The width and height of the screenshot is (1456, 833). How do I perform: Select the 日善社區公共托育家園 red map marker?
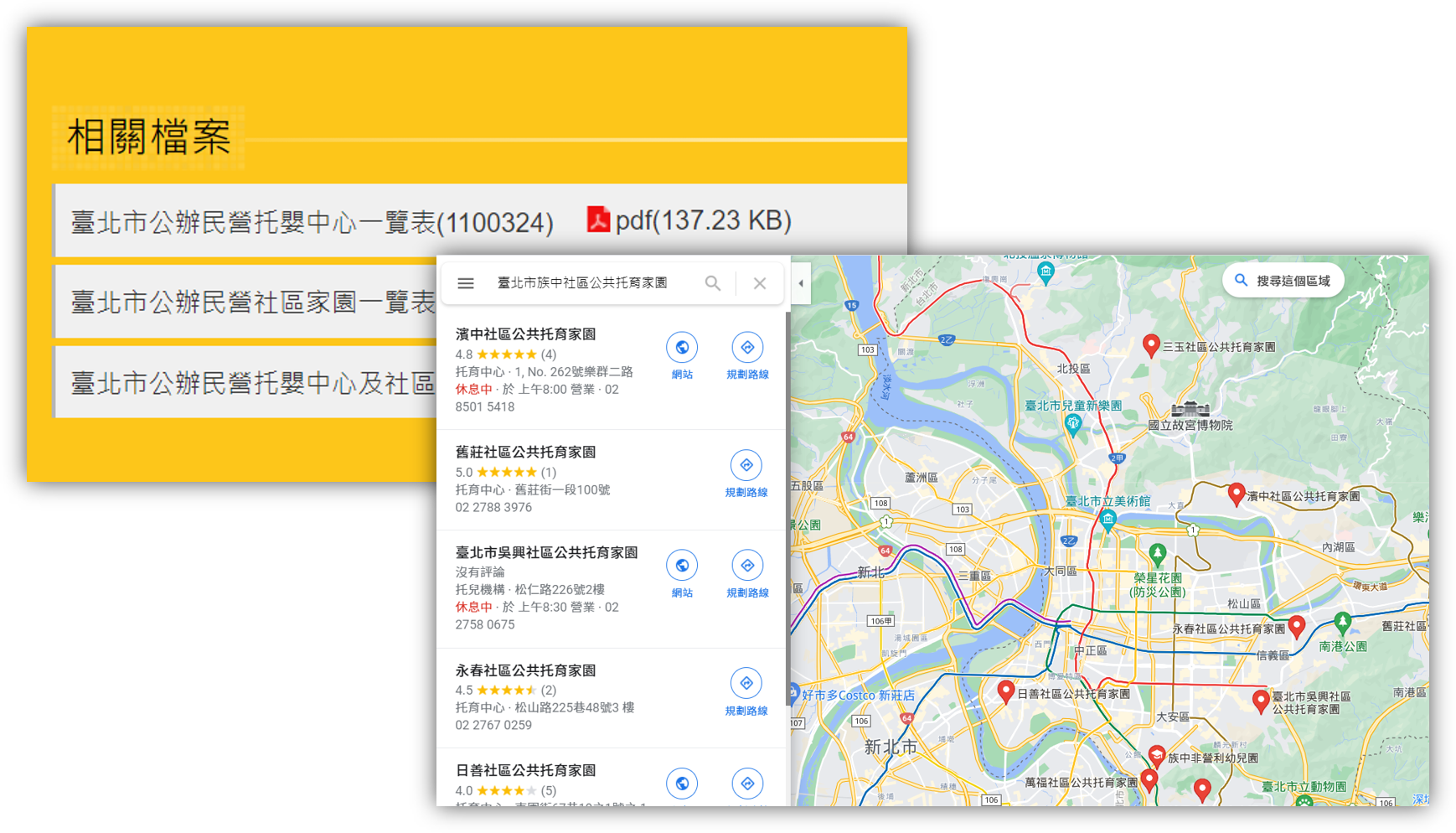(1006, 691)
